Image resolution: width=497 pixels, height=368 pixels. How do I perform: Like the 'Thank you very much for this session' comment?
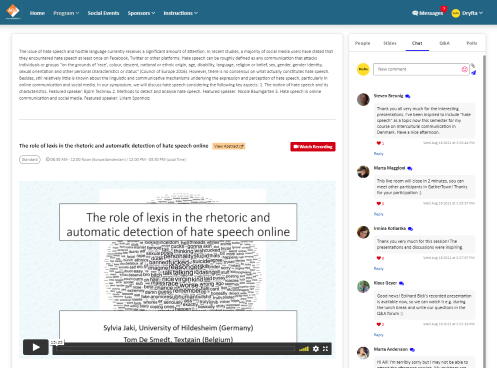[x=379, y=258]
